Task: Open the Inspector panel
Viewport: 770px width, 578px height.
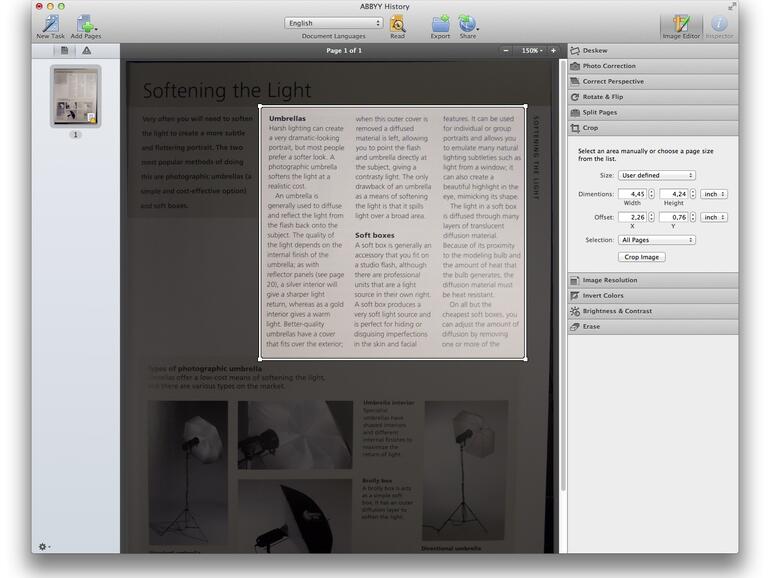Action: pos(719,24)
